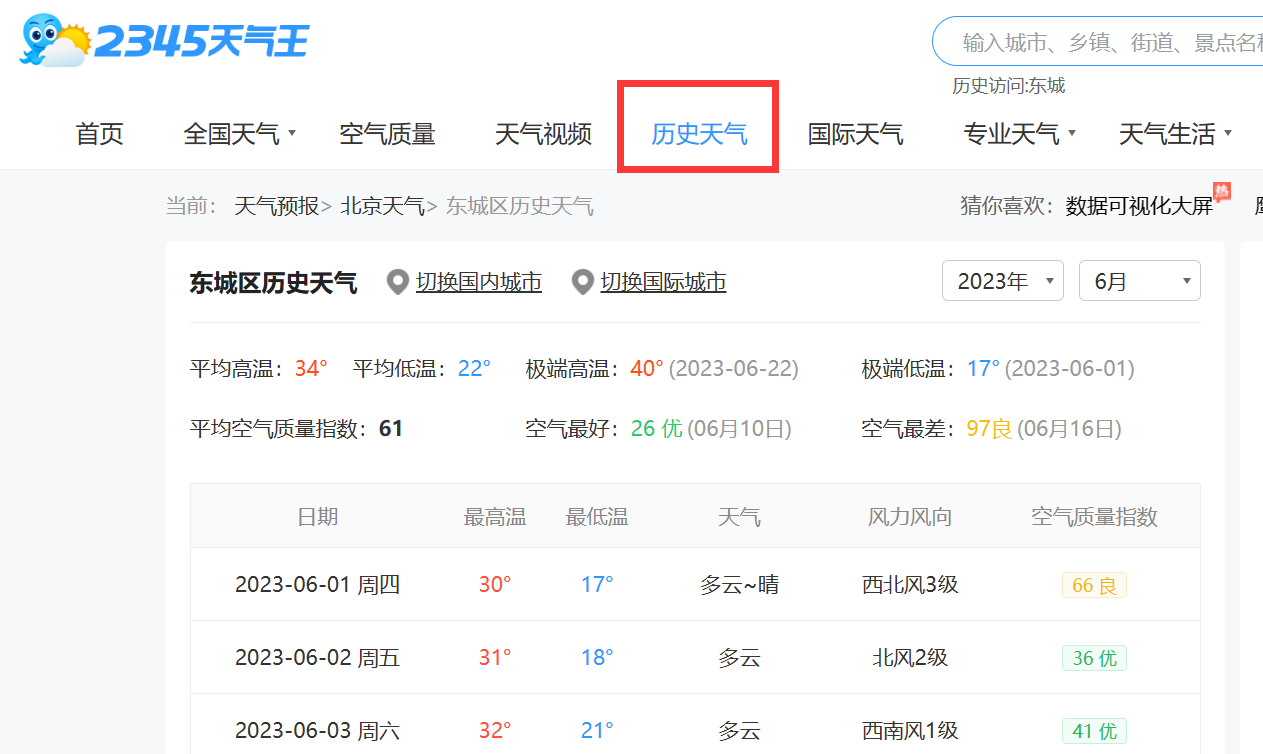Image resolution: width=1263 pixels, height=754 pixels.
Task: Click the 平均高温 value 34°
Action: point(311,369)
